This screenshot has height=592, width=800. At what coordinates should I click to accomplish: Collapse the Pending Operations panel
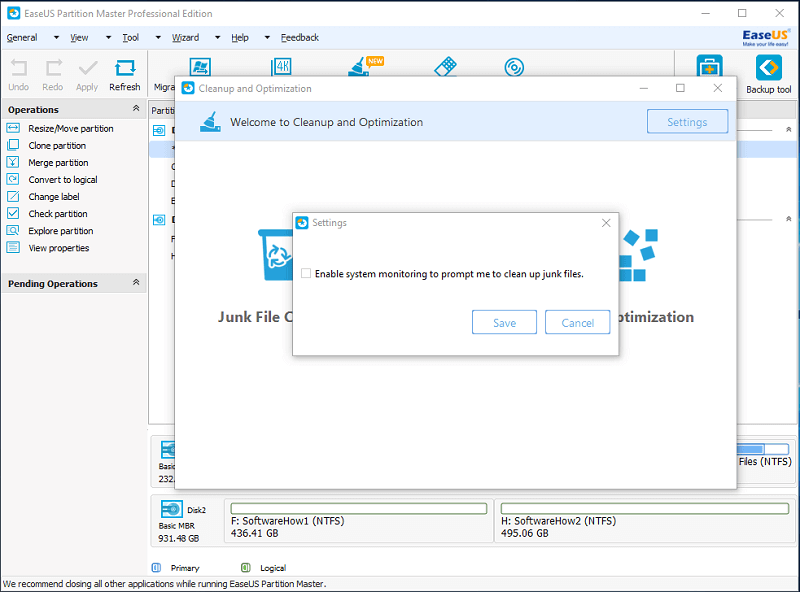point(136,283)
